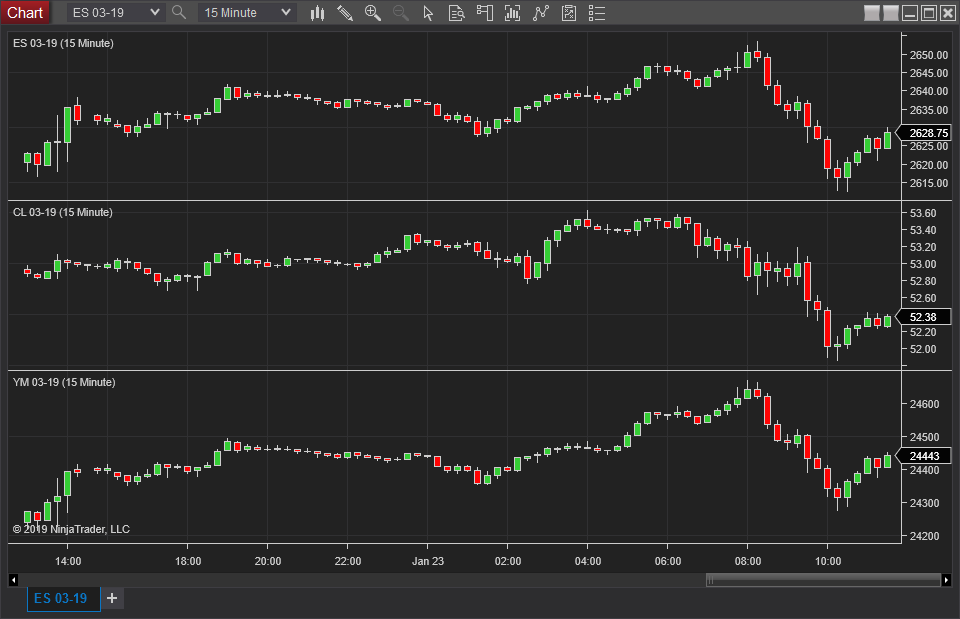Open the Indicators dialog icon

pyautogui.click(x=541, y=13)
